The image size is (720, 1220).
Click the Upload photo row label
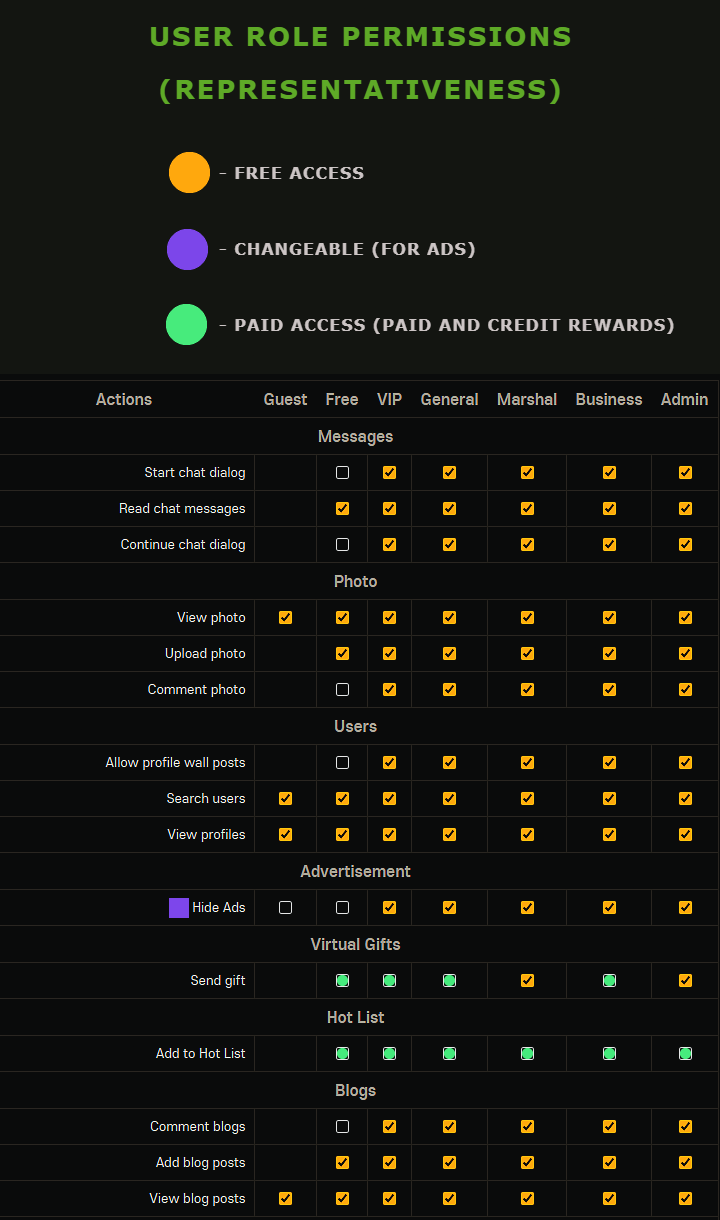pyautogui.click(x=205, y=654)
